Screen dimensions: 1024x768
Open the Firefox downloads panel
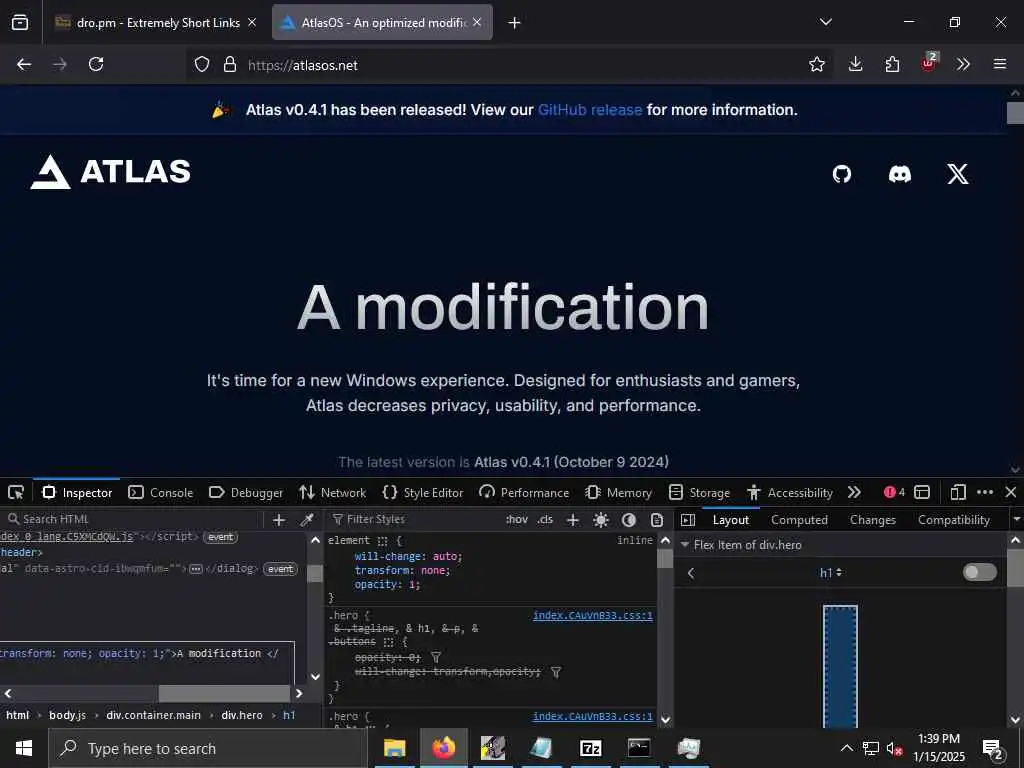(x=855, y=64)
